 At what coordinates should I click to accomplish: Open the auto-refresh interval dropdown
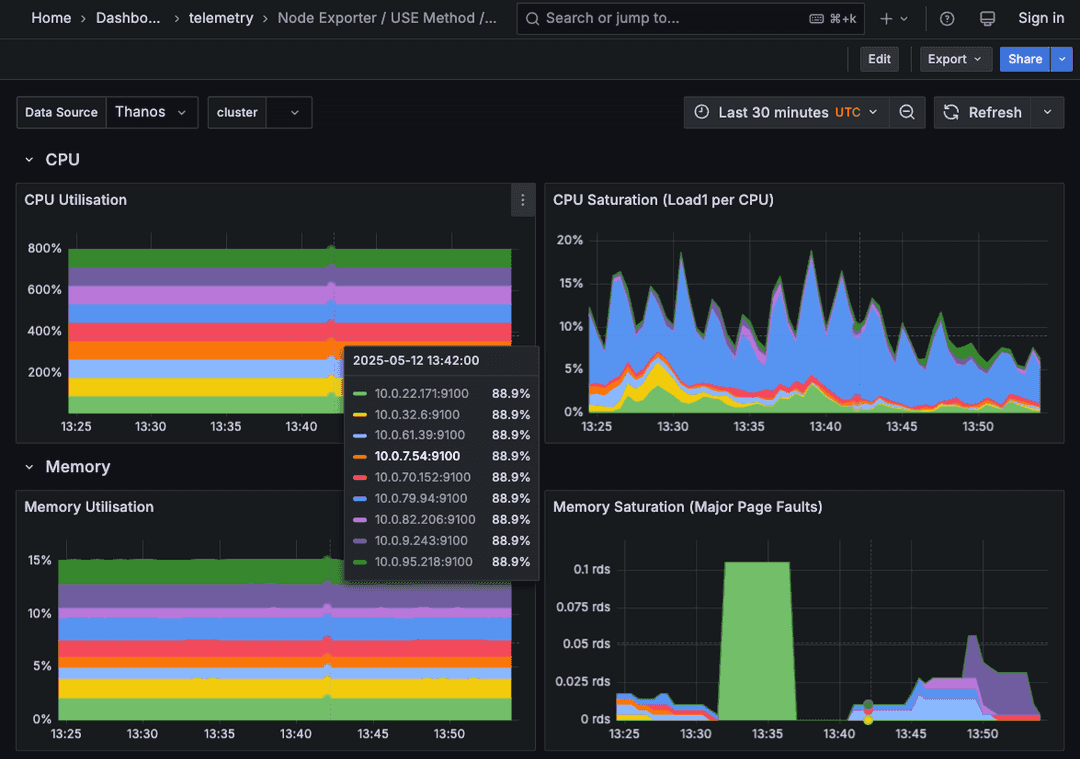[1047, 112]
